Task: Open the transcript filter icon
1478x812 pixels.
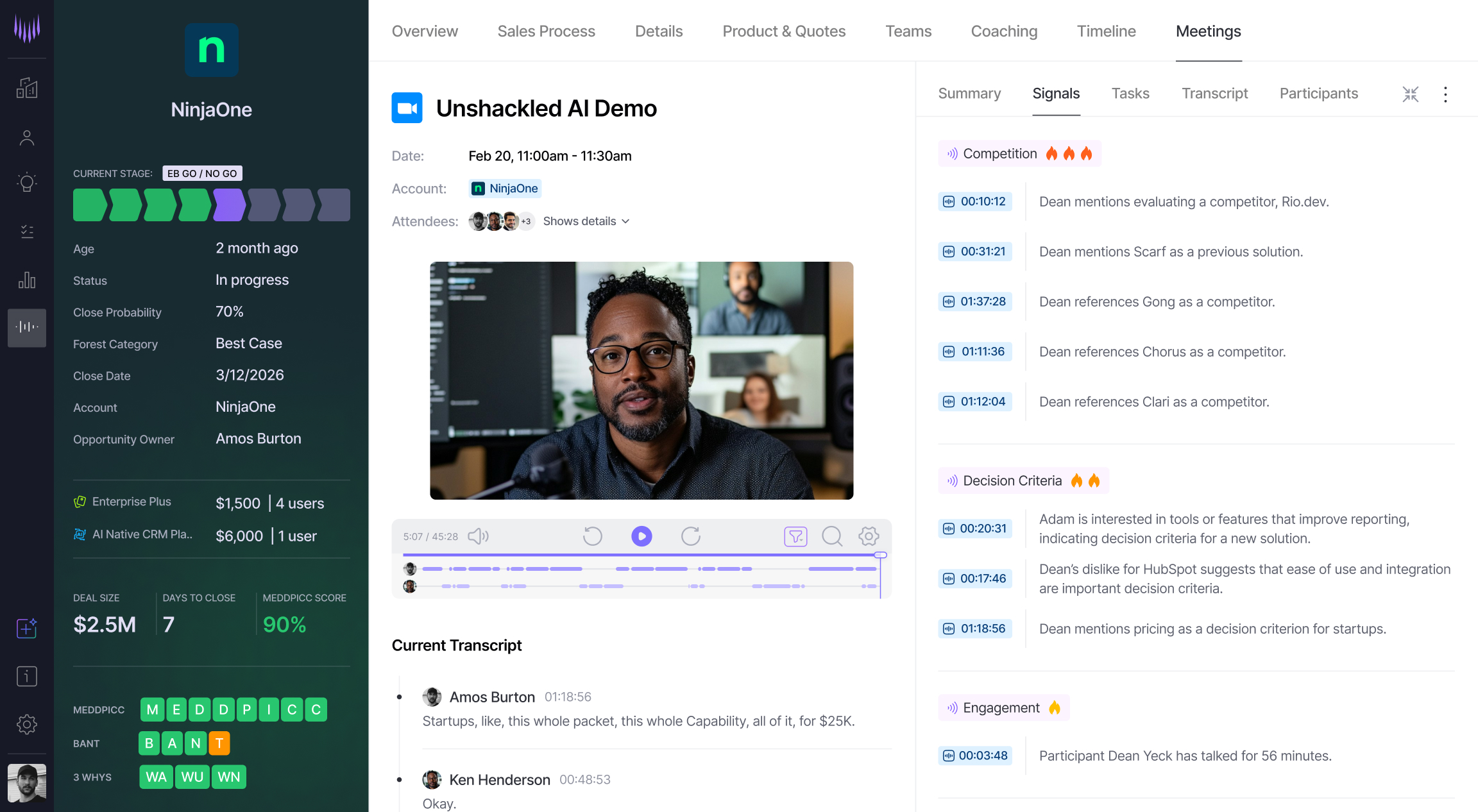Action: pyautogui.click(x=795, y=536)
